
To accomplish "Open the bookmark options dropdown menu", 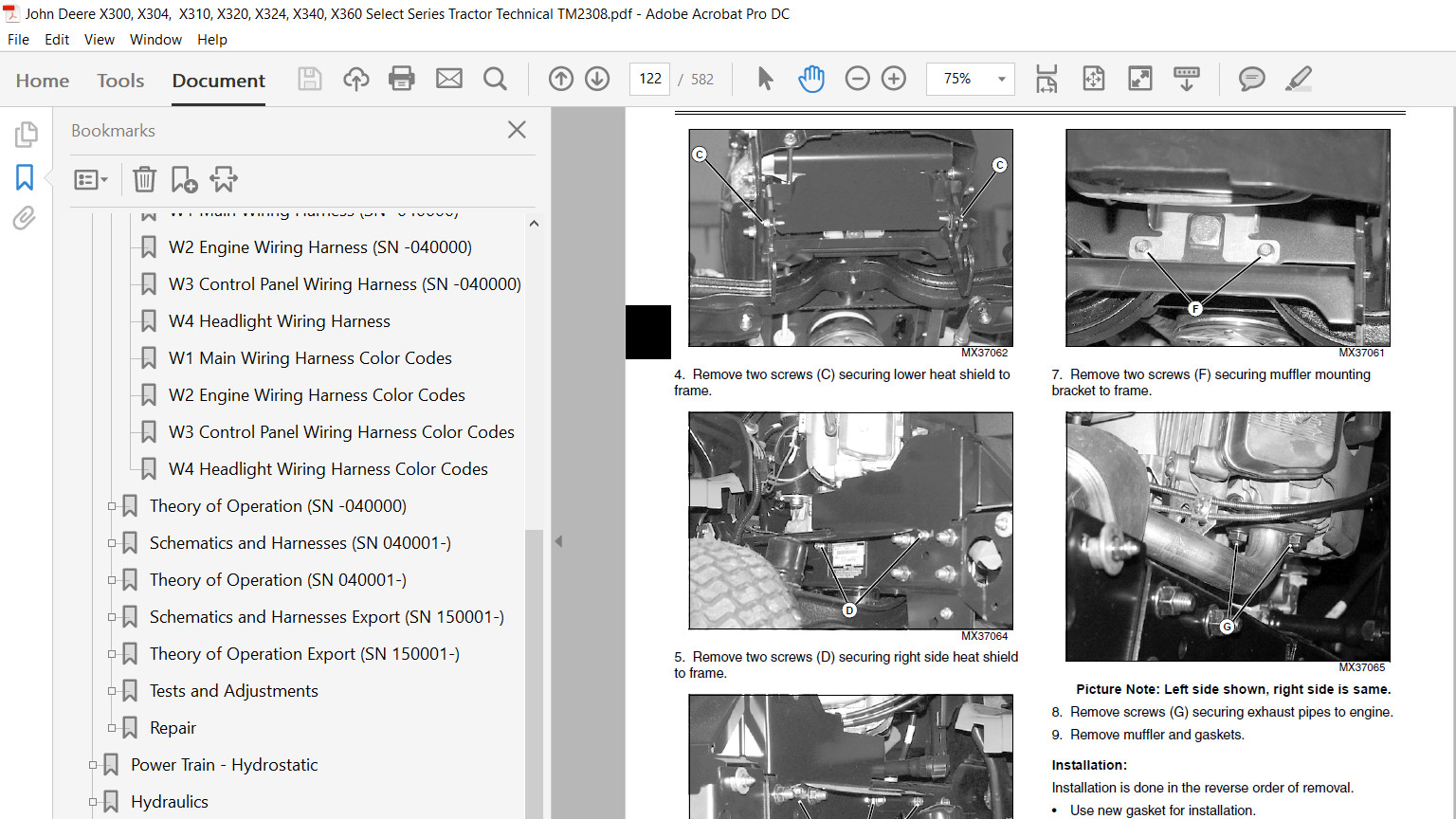I will [x=91, y=179].
